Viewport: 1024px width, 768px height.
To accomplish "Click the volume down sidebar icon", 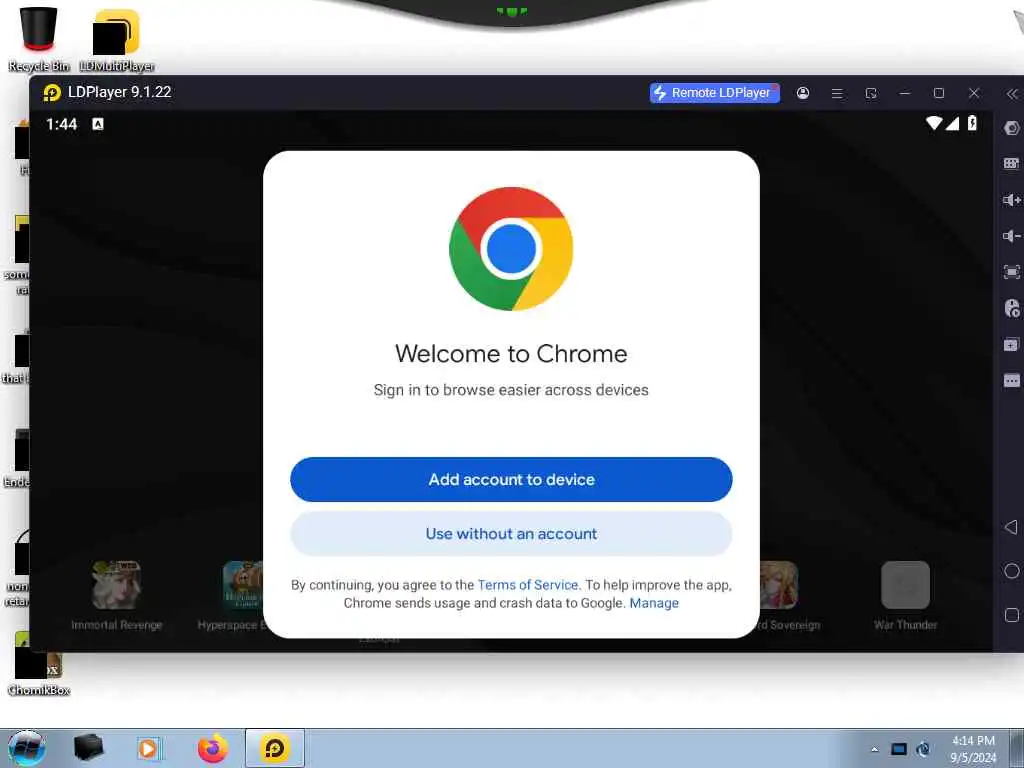I will [x=1012, y=236].
